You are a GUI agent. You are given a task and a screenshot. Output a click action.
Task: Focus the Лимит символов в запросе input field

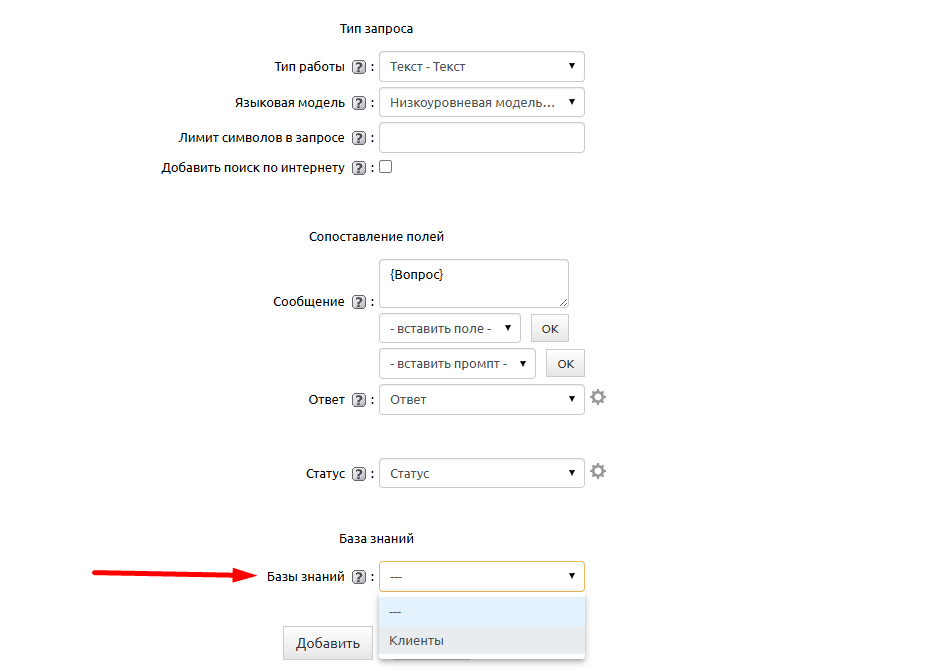[481, 138]
